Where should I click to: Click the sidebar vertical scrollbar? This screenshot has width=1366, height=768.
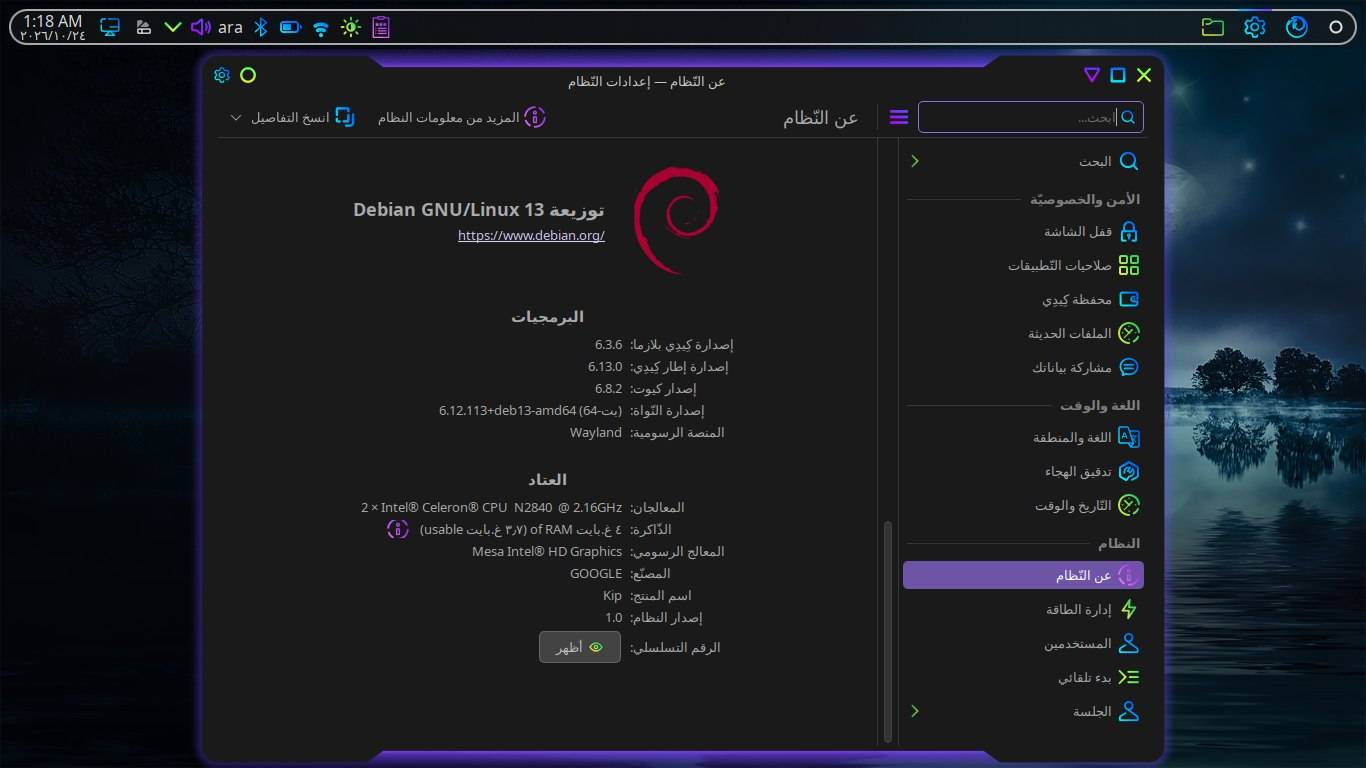click(887, 630)
